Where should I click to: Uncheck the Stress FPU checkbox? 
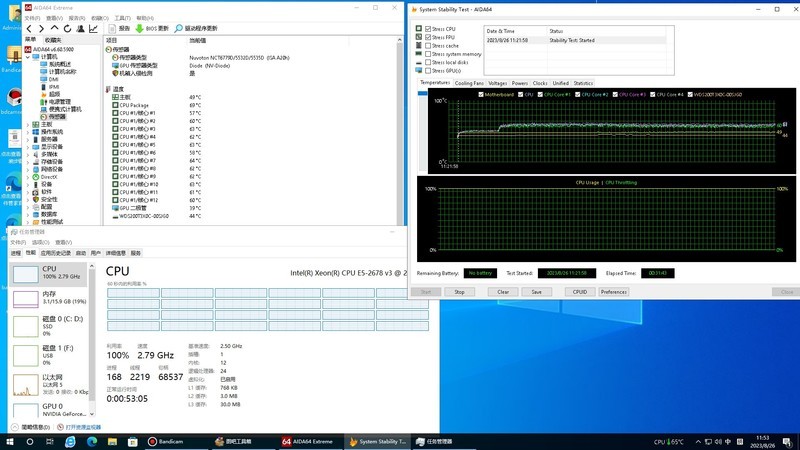point(429,37)
